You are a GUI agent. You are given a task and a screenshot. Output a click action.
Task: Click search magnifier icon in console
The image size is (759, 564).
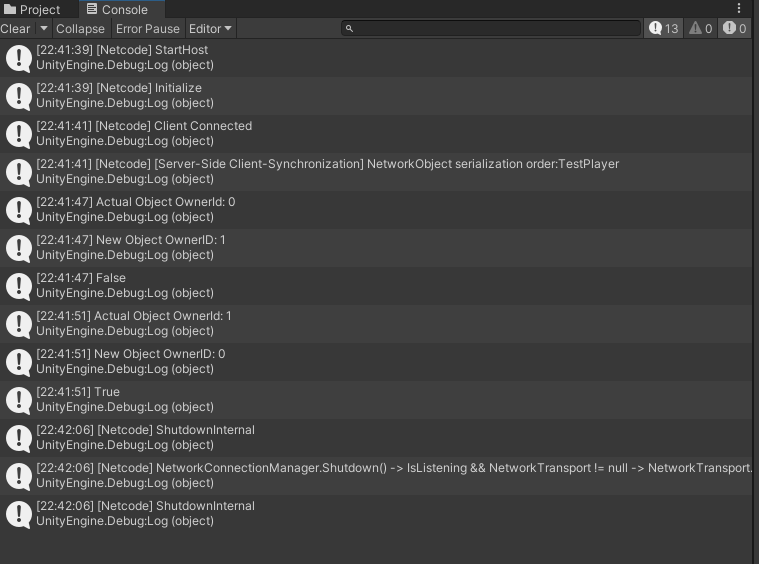tap(349, 29)
